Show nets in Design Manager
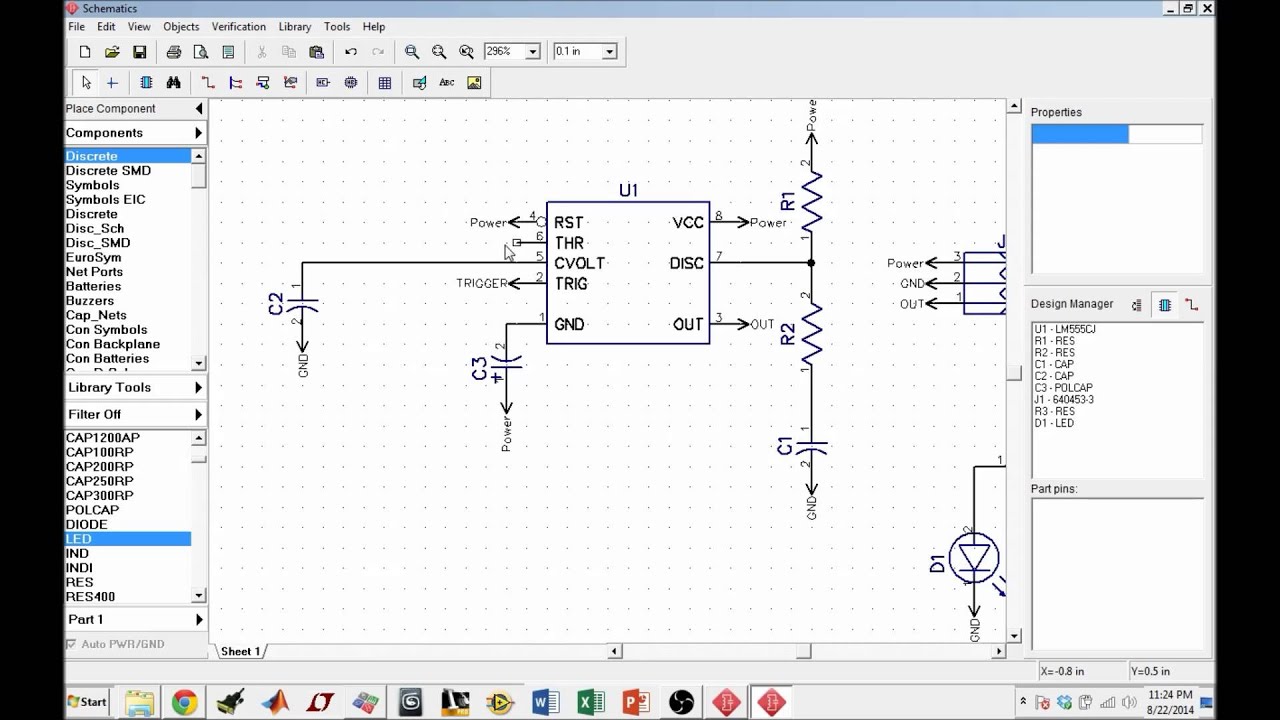 tap(1192, 305)
